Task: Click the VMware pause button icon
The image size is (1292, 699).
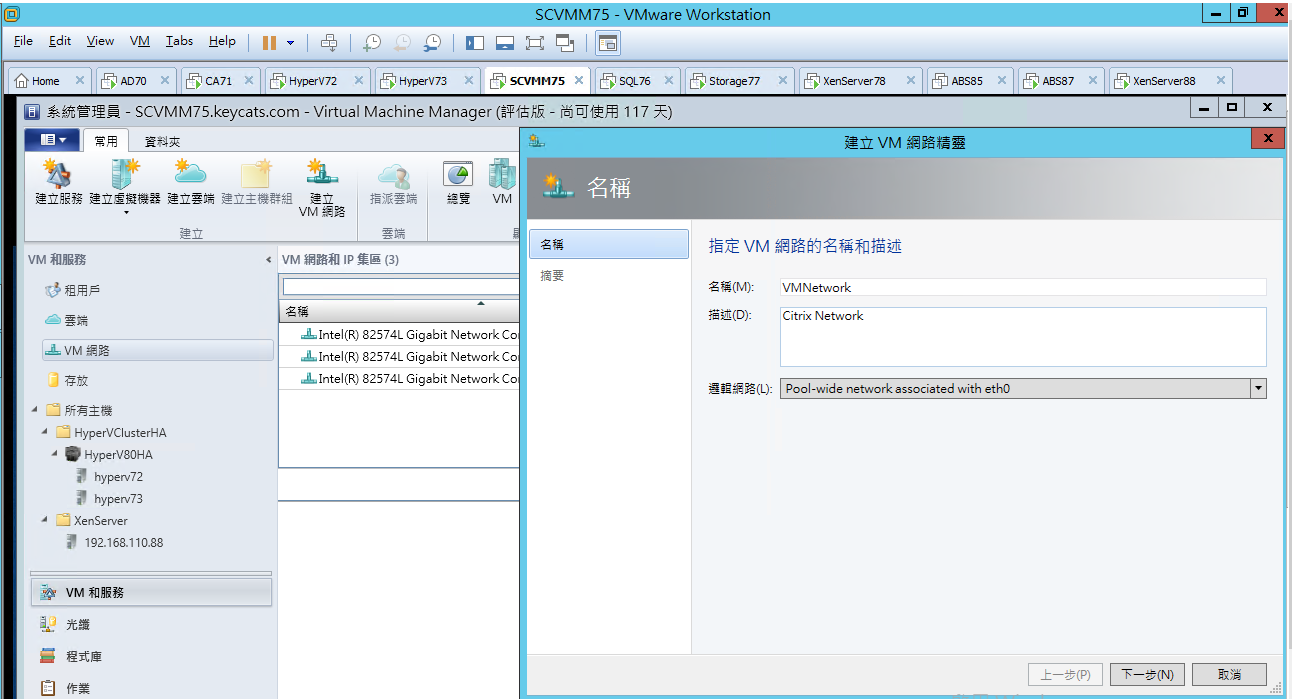Action: tap(269, 42)
